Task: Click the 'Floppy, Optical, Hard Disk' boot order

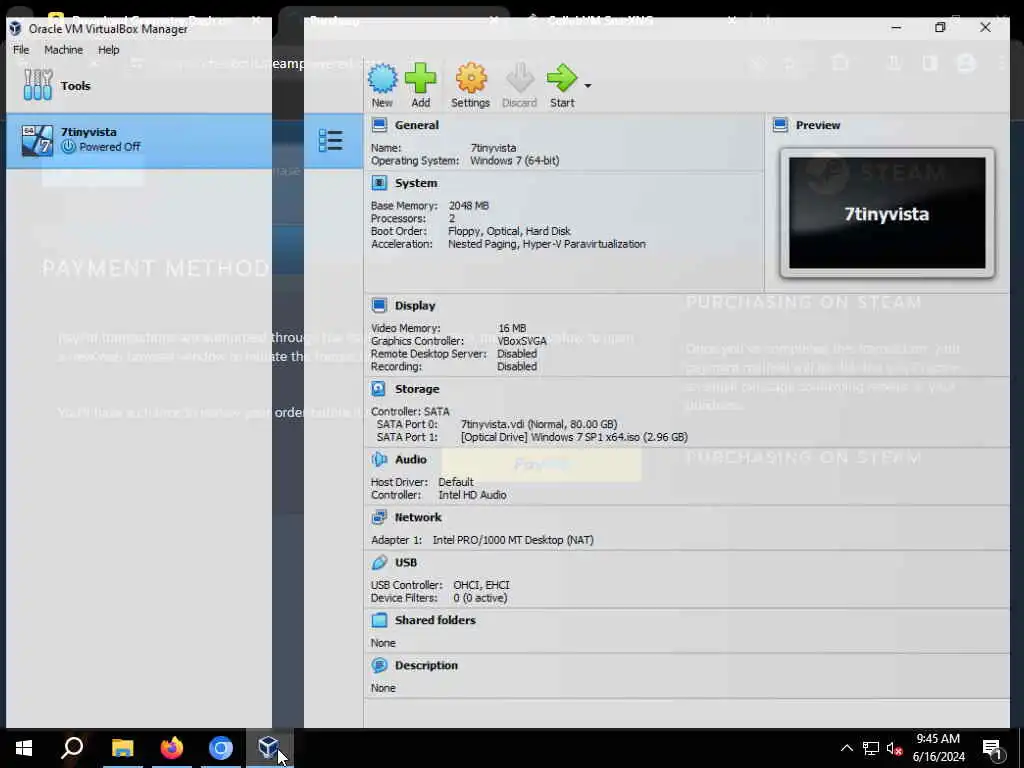Action: point(509,231)
